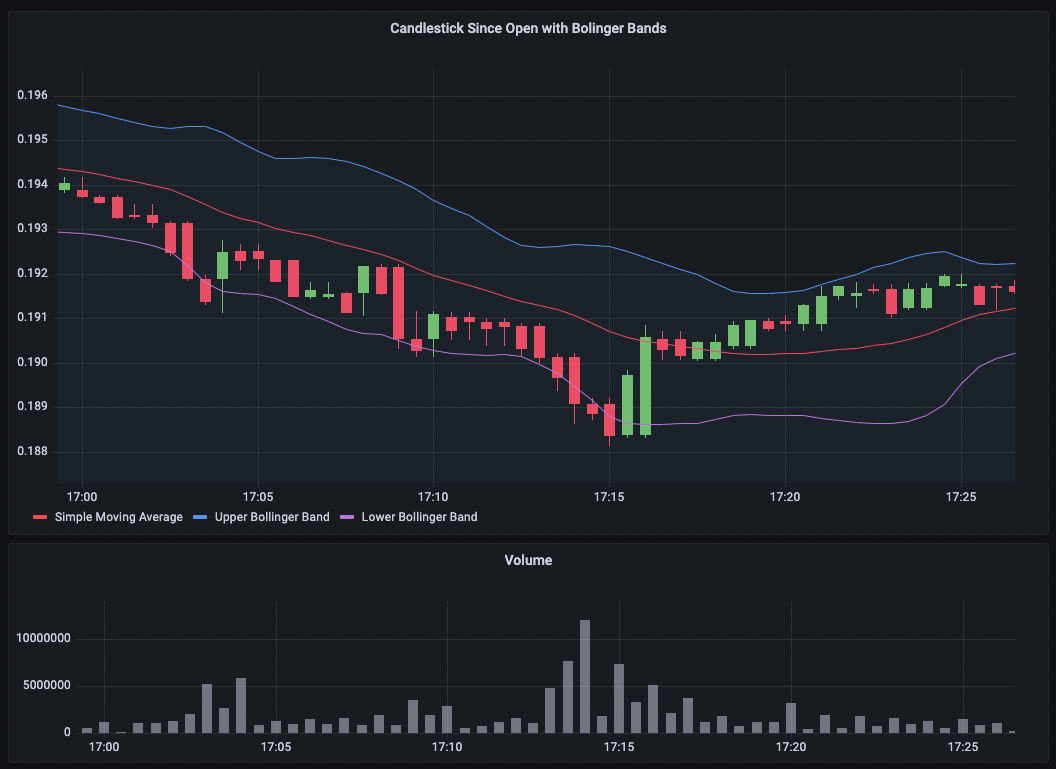The width and height of the screenshot is (1056, 769).
Task: Select the first green candlestick at chart start
Action: click(64, 186)
